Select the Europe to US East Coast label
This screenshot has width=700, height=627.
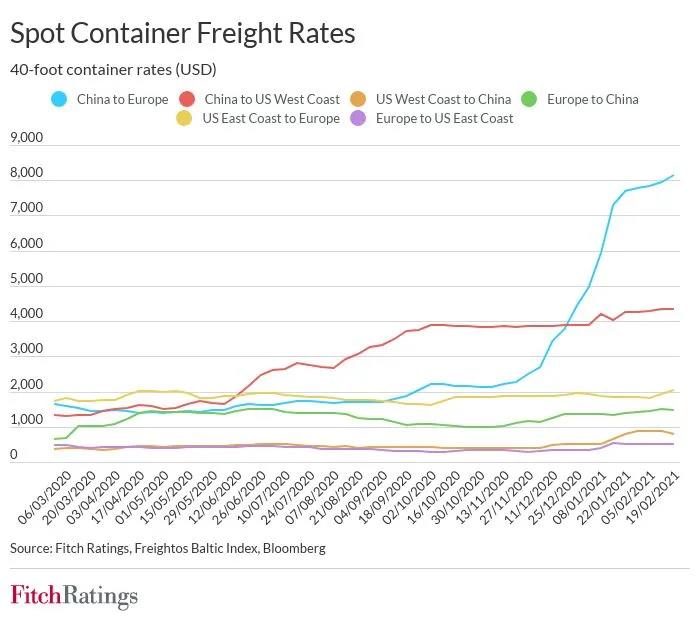click(x=445, y=118)
